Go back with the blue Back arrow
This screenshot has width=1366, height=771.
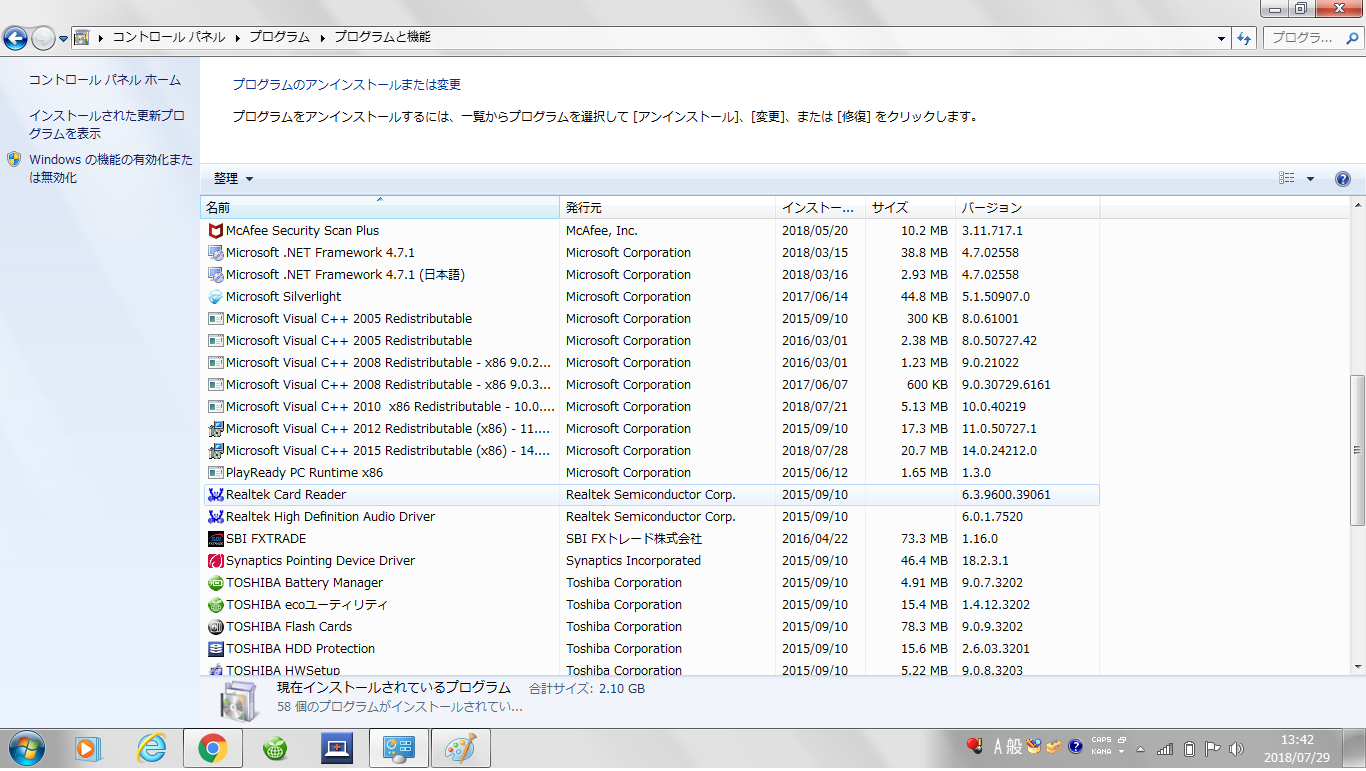point(15,38)
